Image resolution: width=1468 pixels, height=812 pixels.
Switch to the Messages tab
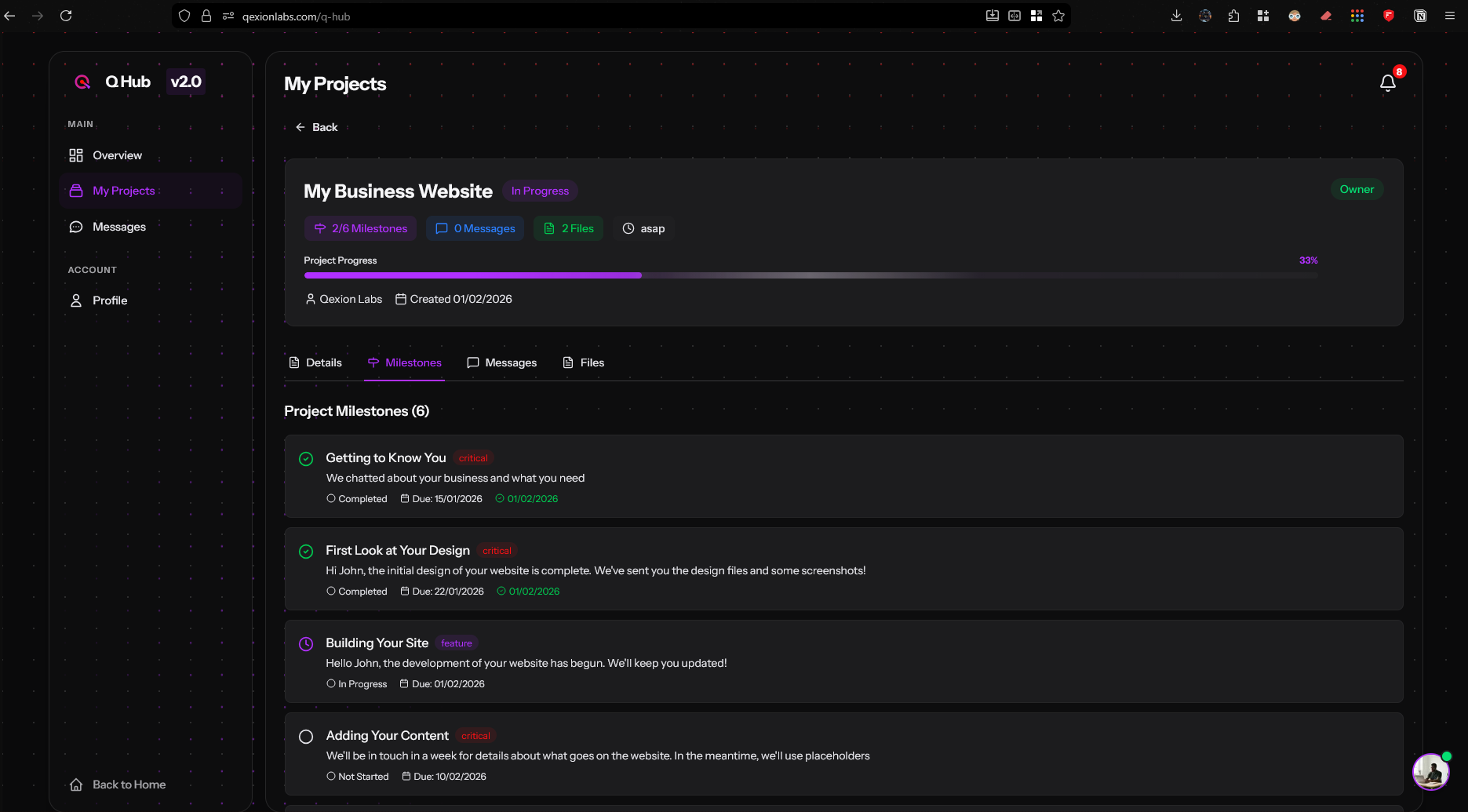[501, 362]
